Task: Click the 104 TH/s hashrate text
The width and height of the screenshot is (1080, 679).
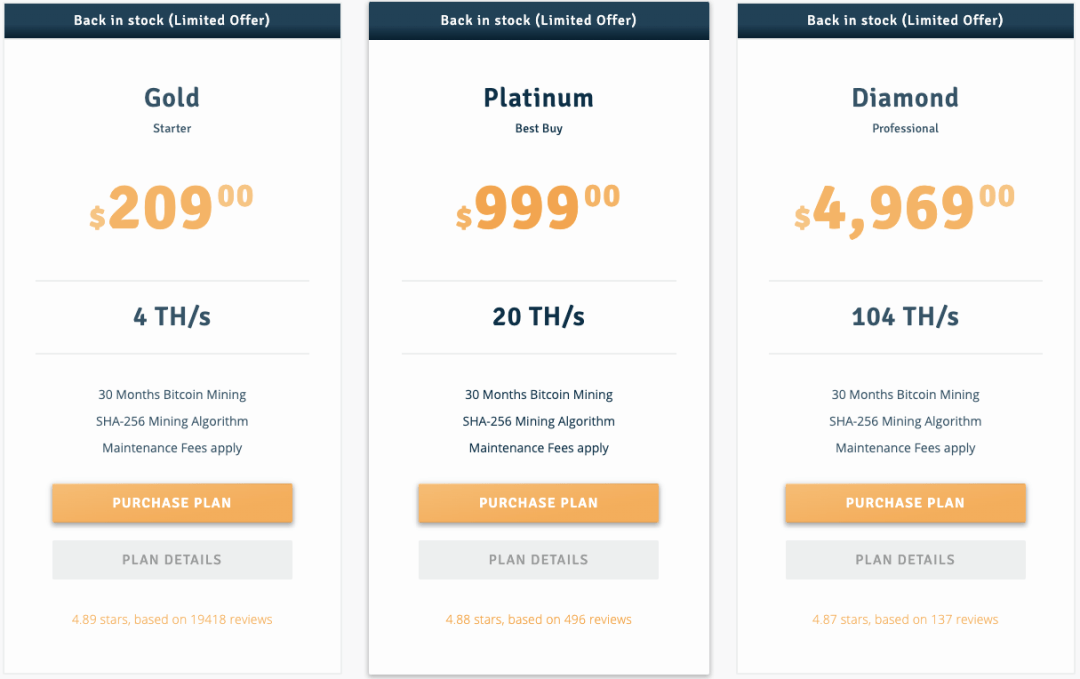Action: (905, 317)
